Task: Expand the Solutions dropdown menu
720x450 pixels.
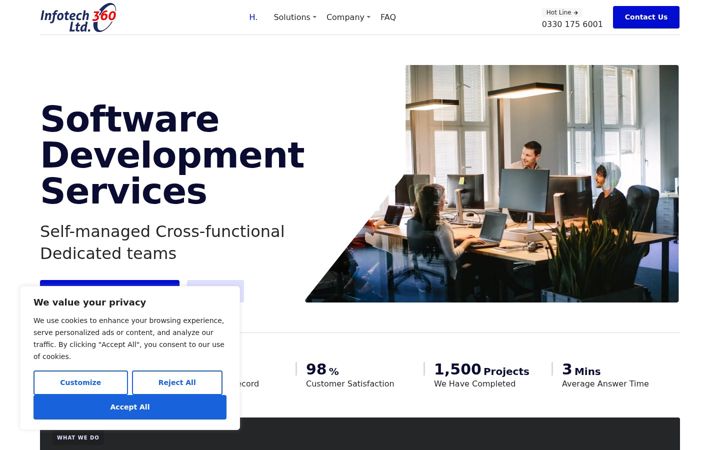Action: coord(295,17)
